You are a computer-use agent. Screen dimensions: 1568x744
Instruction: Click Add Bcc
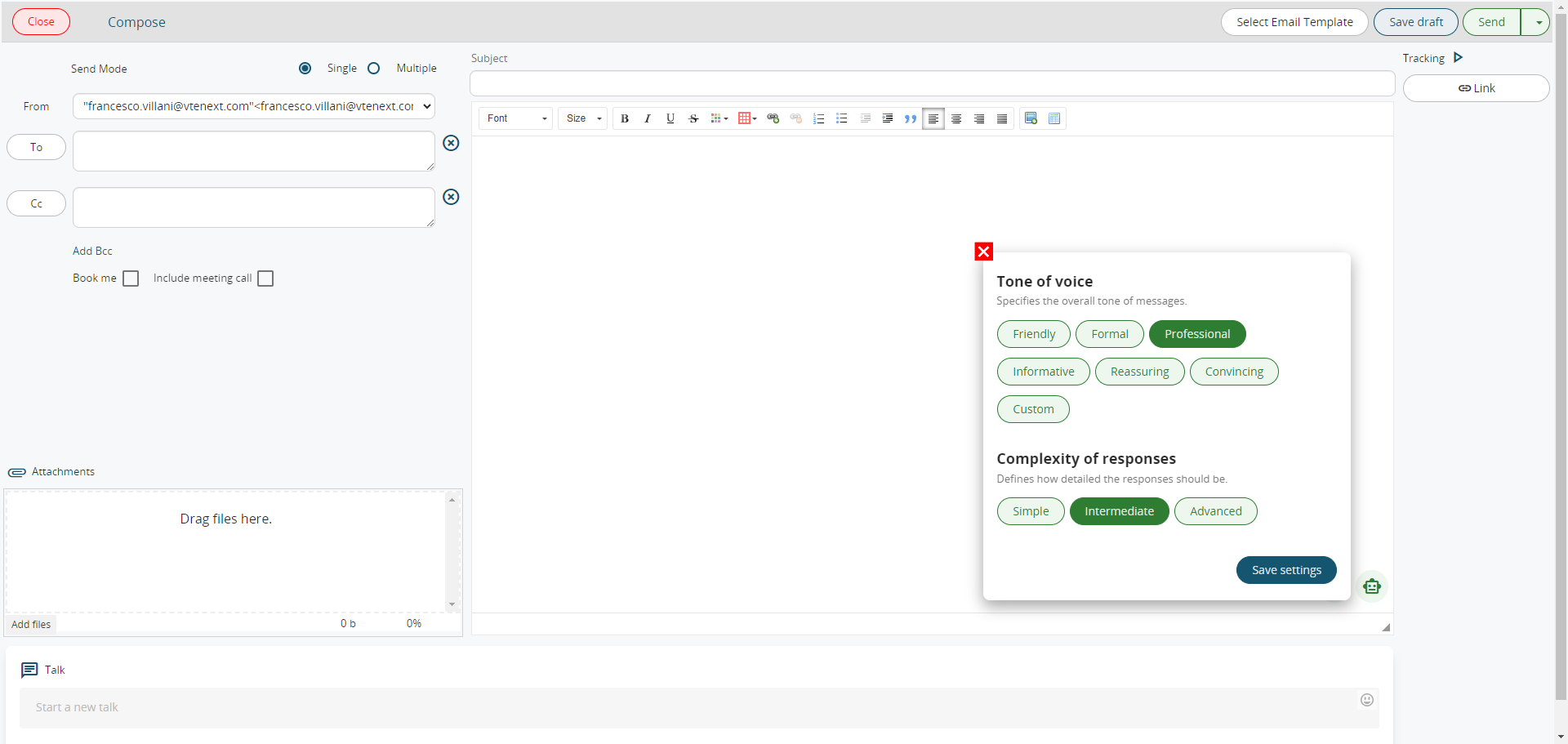click(92, 251)
